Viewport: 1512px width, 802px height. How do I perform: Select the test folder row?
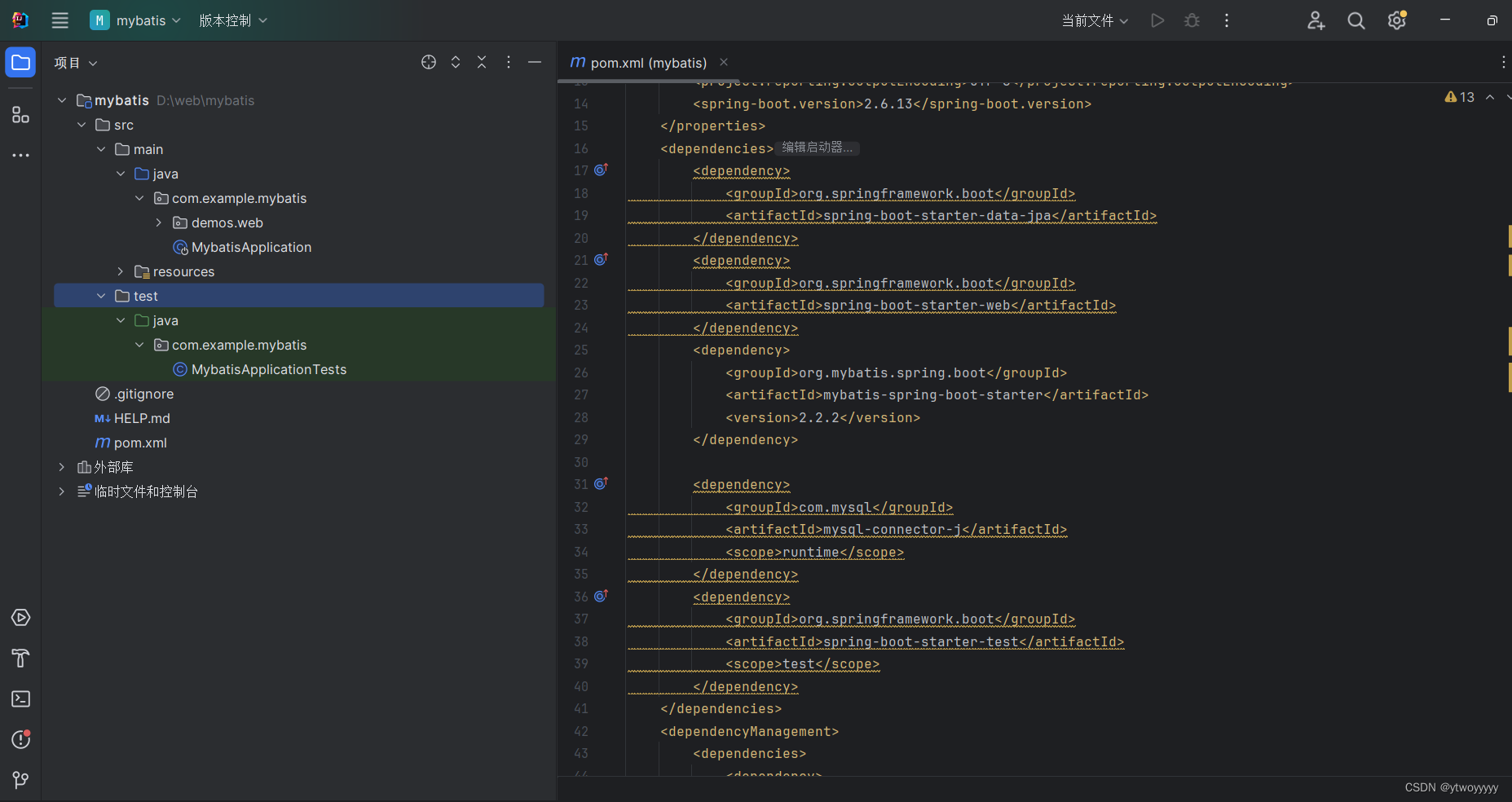(x=298, y=296)
